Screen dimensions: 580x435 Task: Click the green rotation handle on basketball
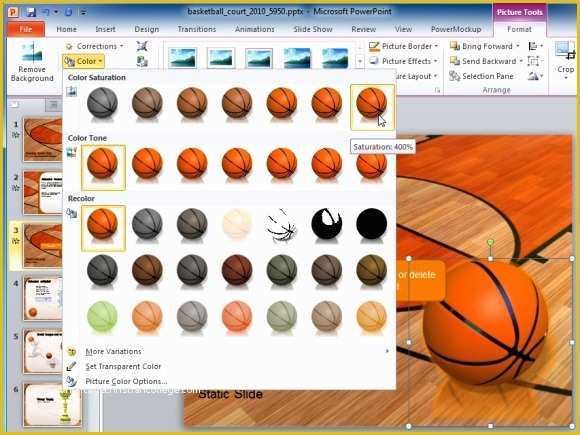pyautogui.click(x=490, y=243)
